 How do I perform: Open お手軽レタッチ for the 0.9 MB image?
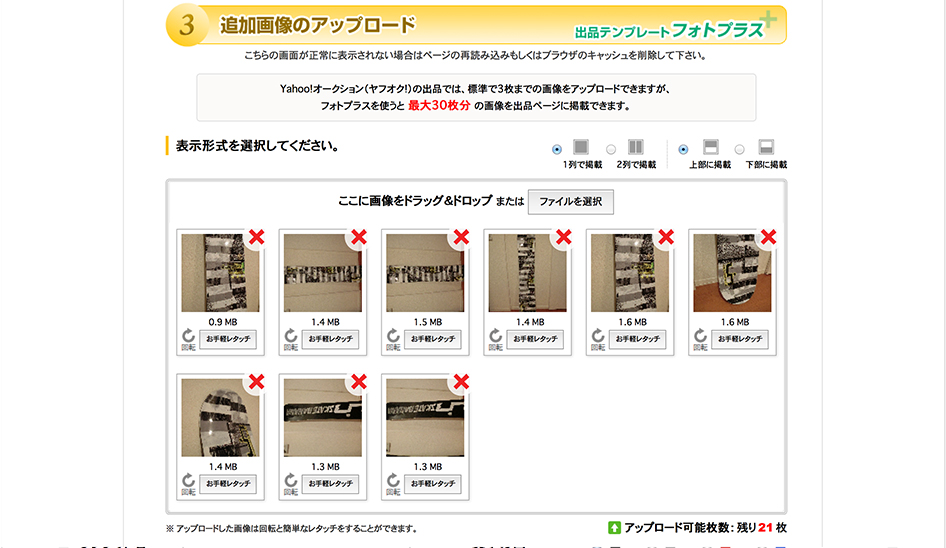(x=228, y=339)
